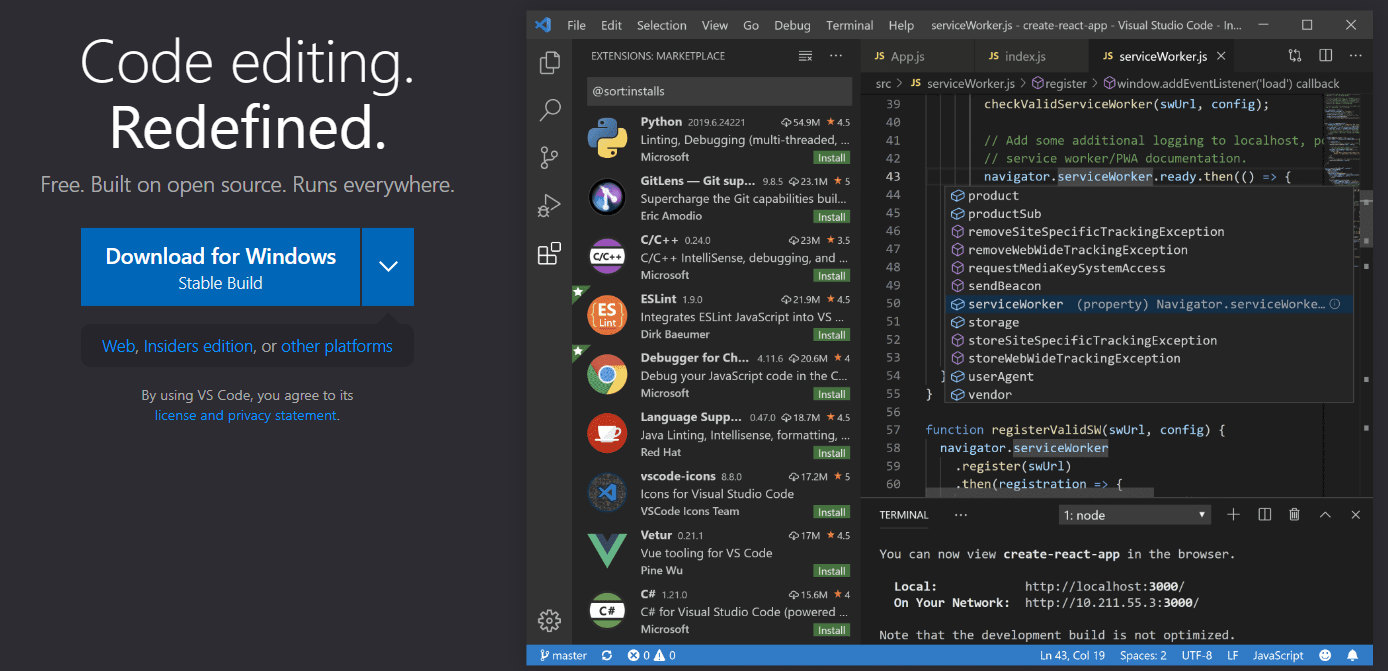Install the ESLint extension
1388x671 pixels.
point(831,334)
